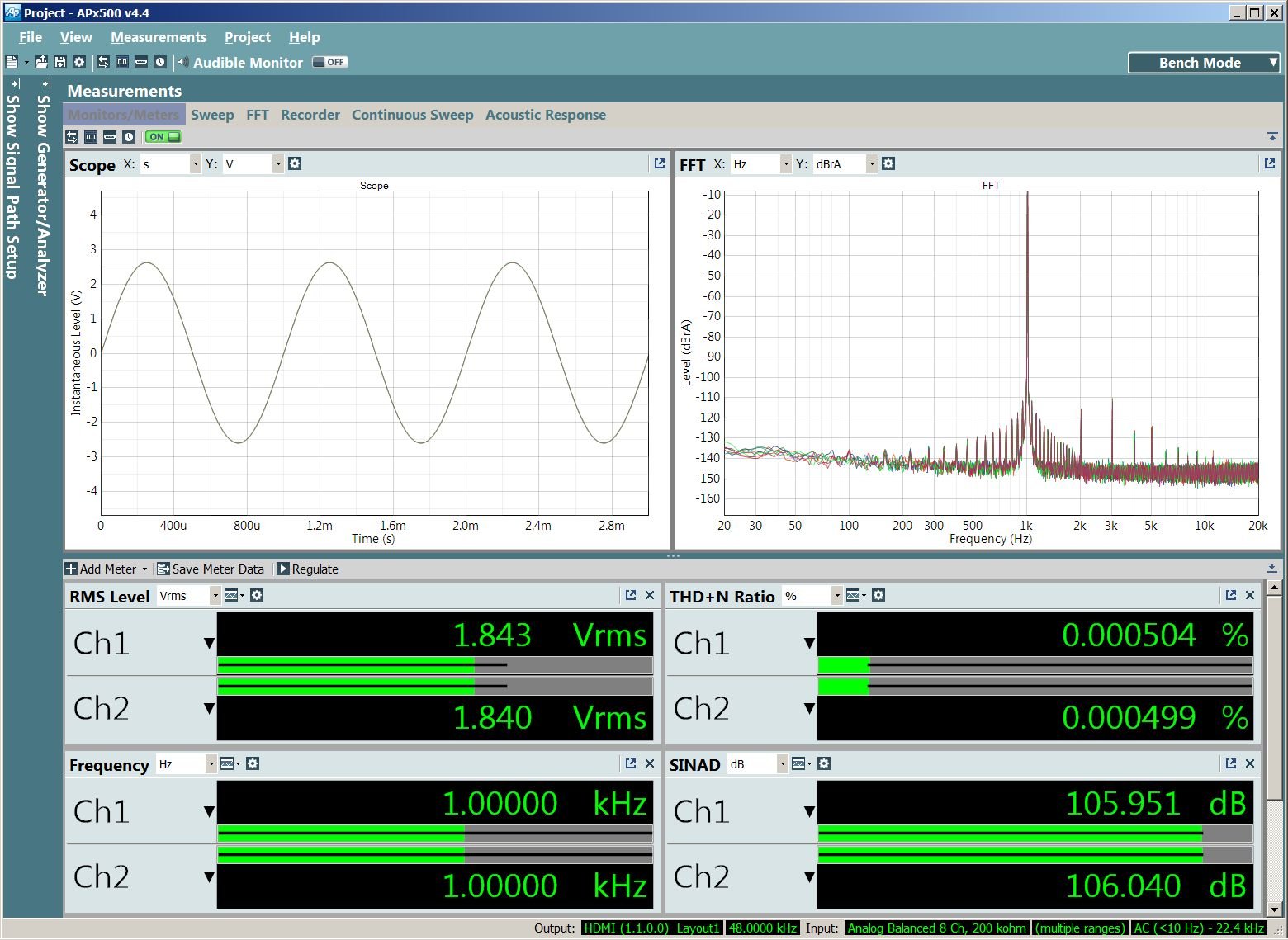1288x940 pixels.
Task: Close the Frequency meter panel
Action: click(650, 763)
